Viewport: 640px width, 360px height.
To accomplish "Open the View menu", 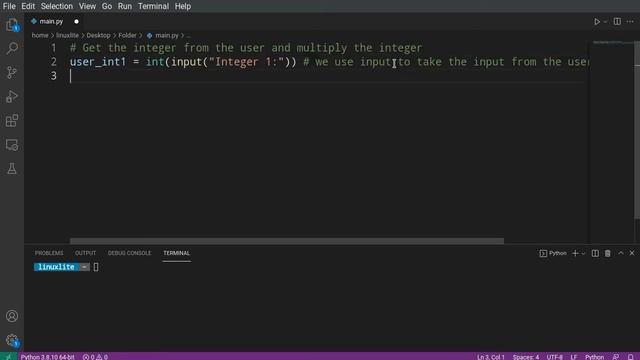I will (87, 7).
